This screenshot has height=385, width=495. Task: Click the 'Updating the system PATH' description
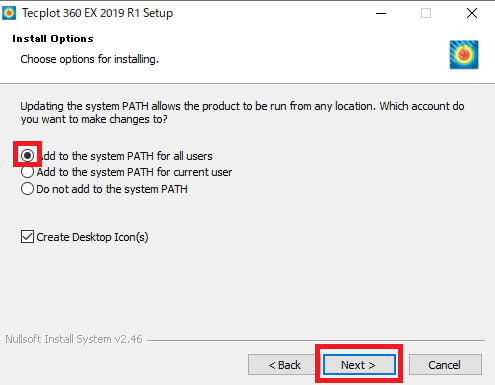pyautogui.click(x=242, y=113)
